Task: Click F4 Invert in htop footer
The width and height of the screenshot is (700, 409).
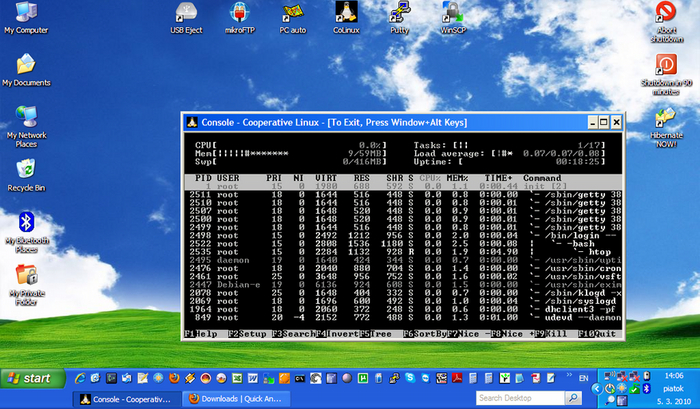Action: tap(339, 333)
